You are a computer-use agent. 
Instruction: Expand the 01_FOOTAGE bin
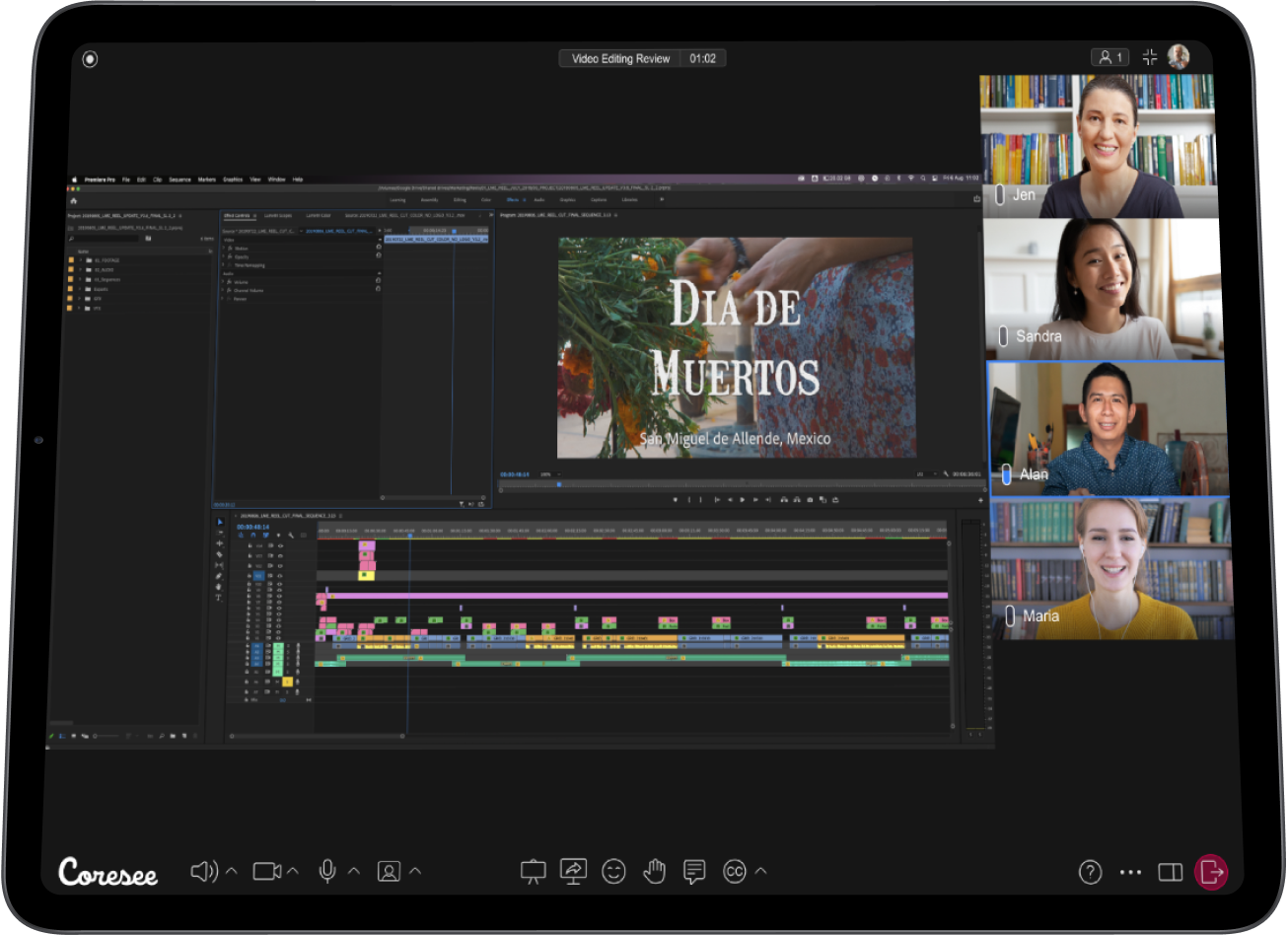coord(81,260)
